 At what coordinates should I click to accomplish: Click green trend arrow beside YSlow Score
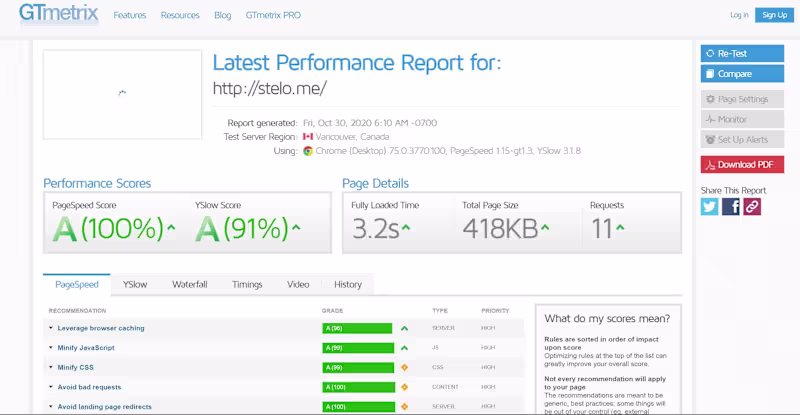[296, 228]
